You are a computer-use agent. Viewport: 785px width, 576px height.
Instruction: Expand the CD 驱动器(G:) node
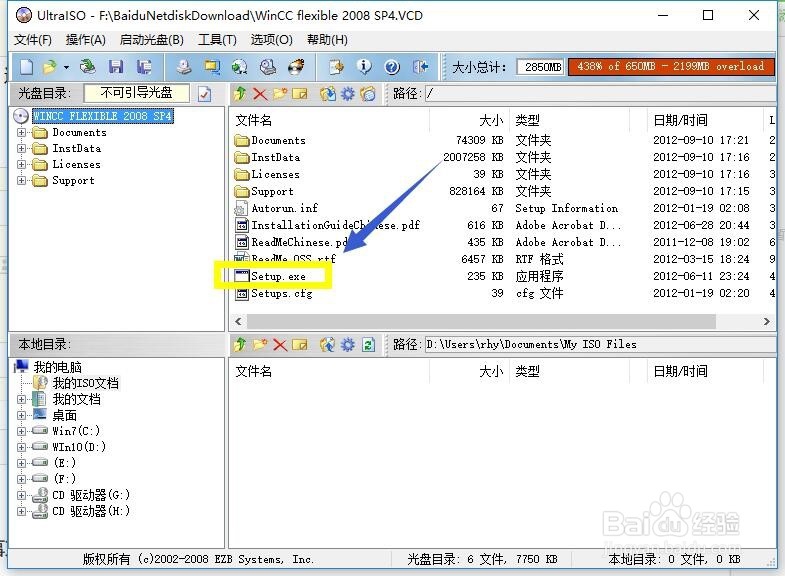pyautogui.click(x=21, y=495)
